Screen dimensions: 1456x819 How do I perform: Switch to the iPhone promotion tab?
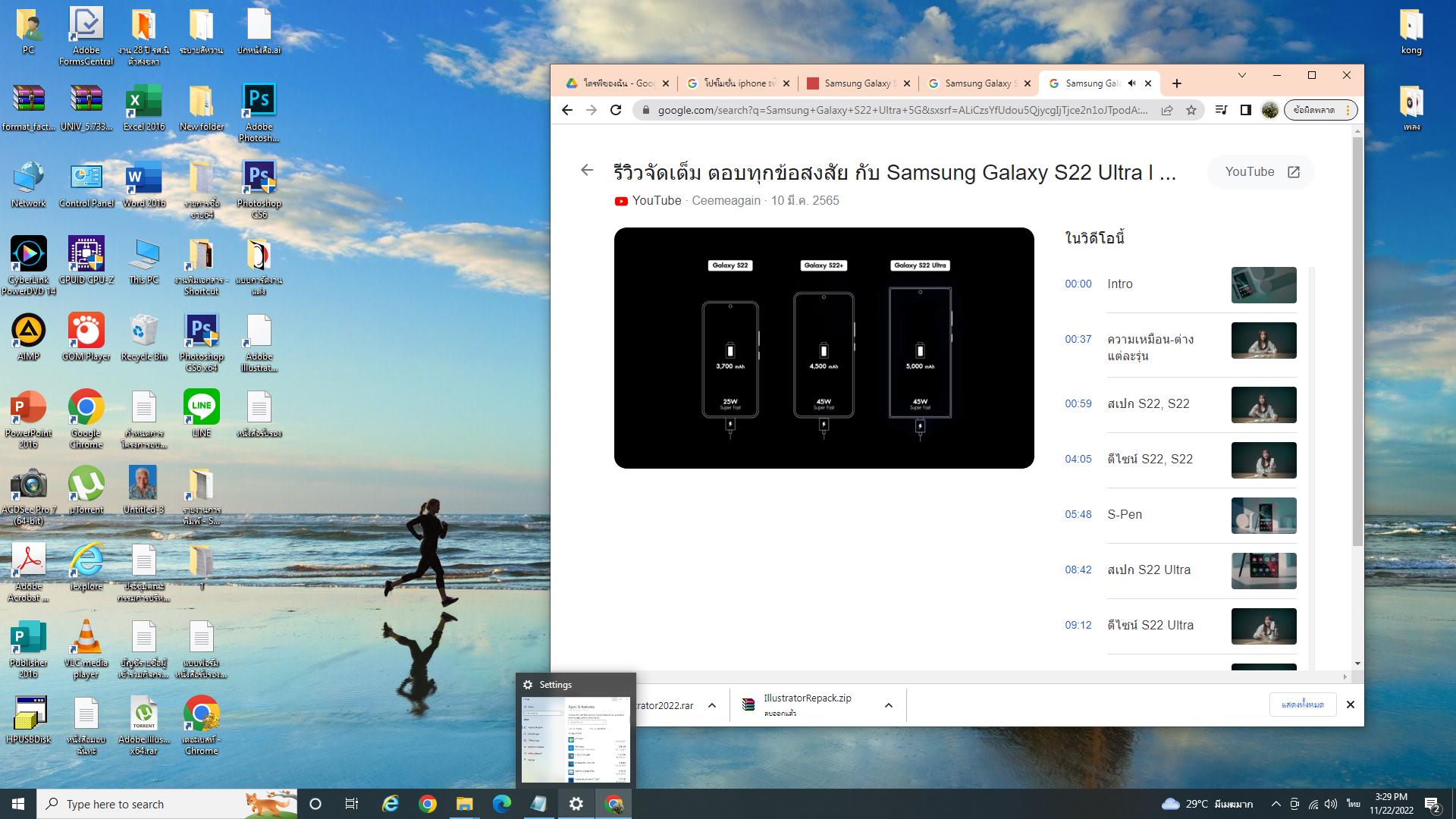[736, 83]
